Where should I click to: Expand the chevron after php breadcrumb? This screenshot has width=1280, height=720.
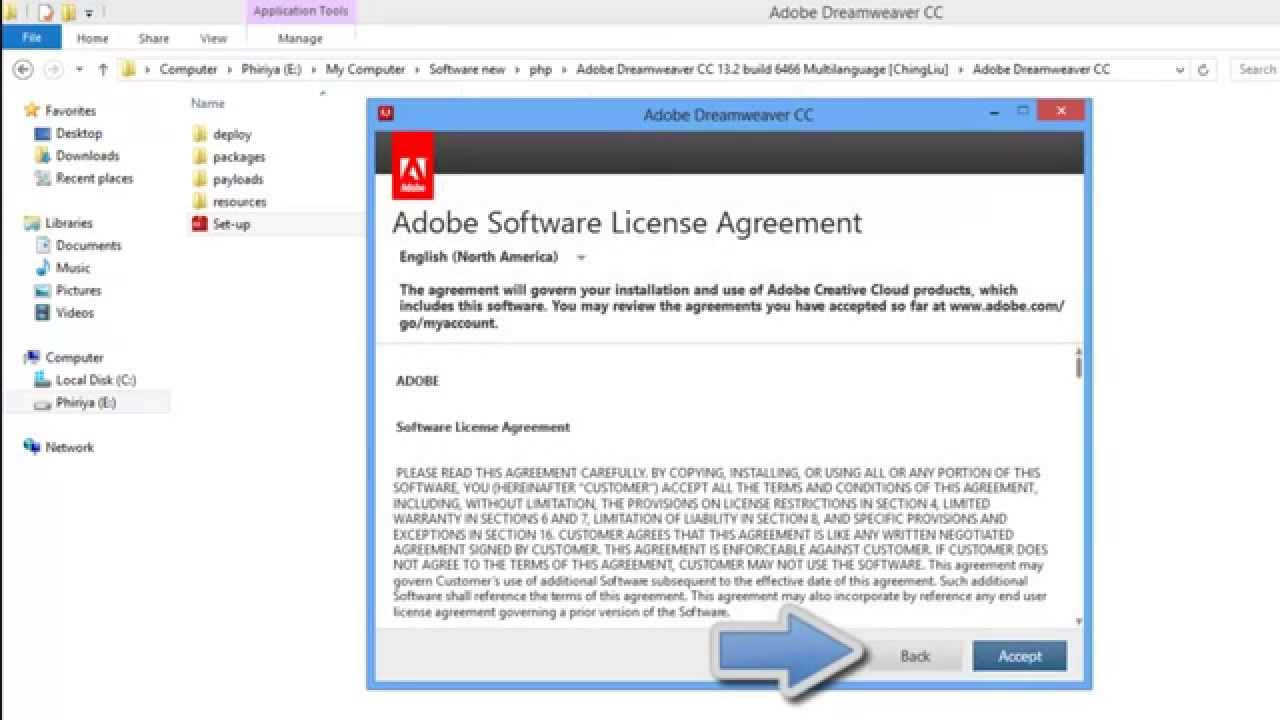(564, 70)
